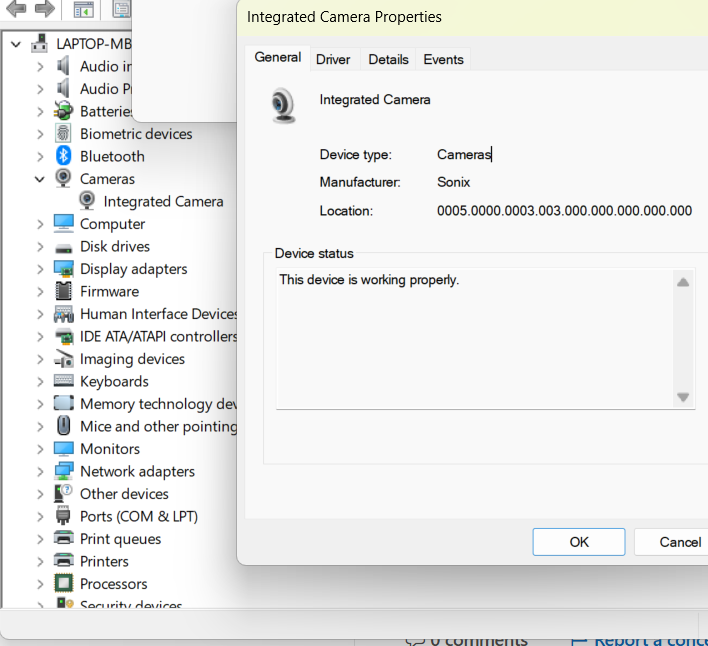Expand the Monitors category
The image size is (708, 646).
click(x=40, y=449)
